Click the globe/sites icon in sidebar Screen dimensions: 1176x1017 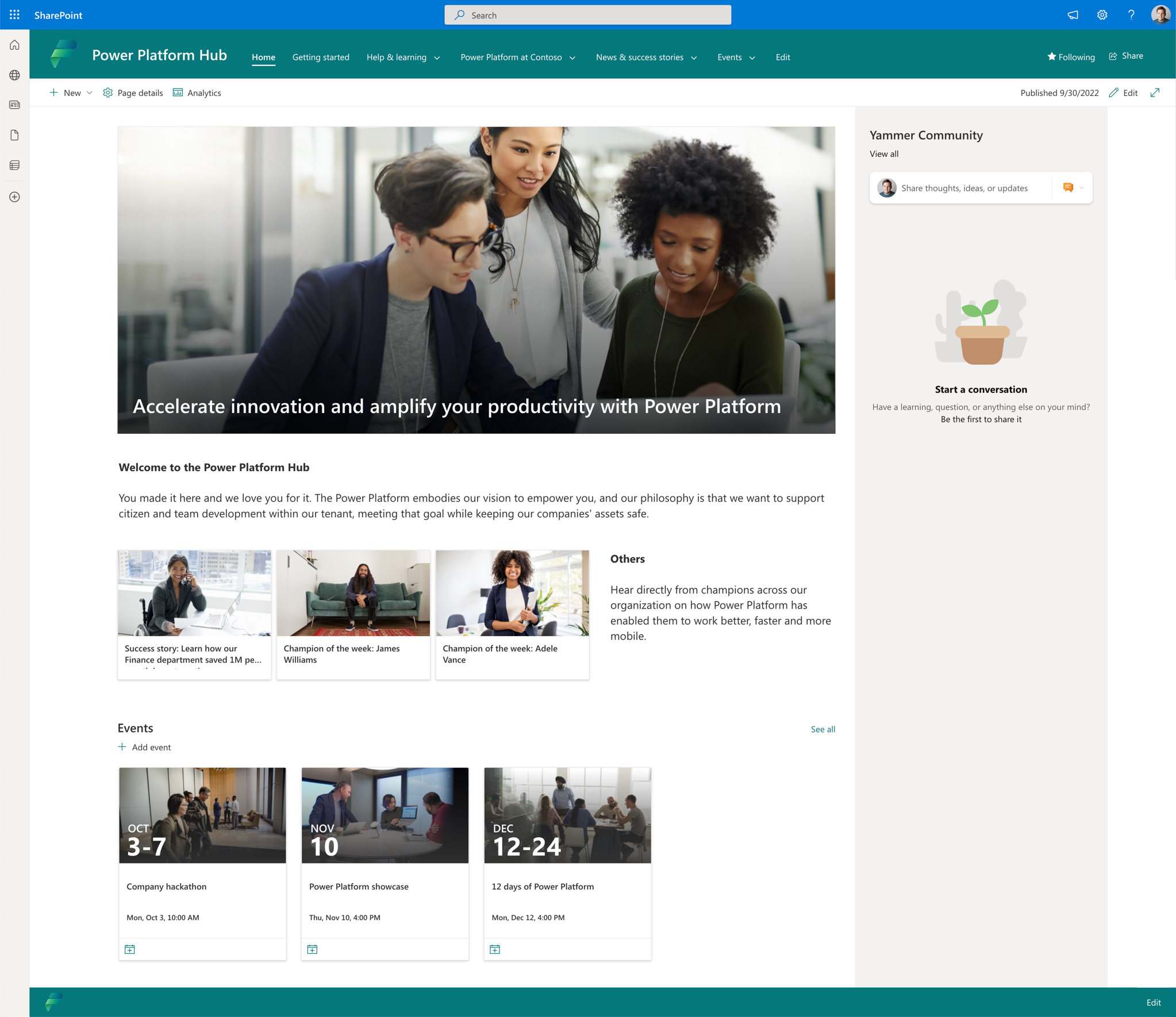[x=15, y=76]
